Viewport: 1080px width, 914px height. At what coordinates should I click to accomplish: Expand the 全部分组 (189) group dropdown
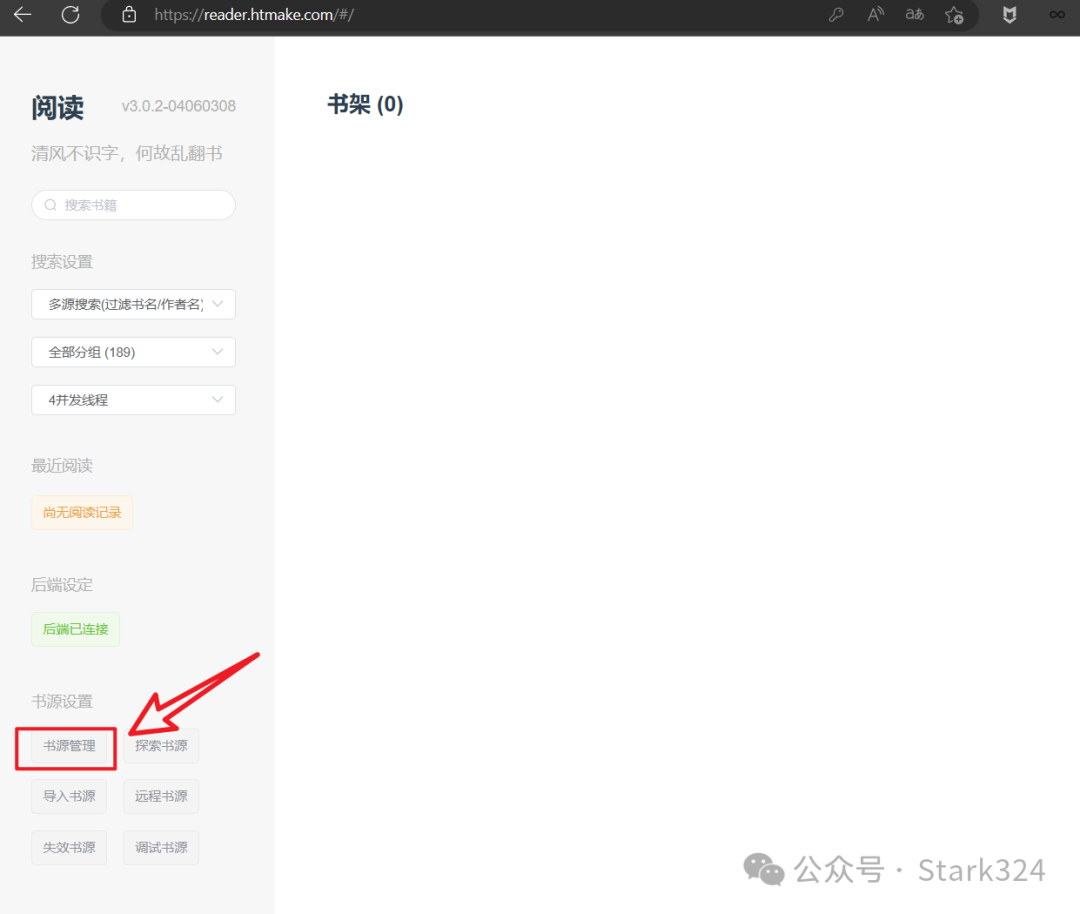(x=134, y=352)
